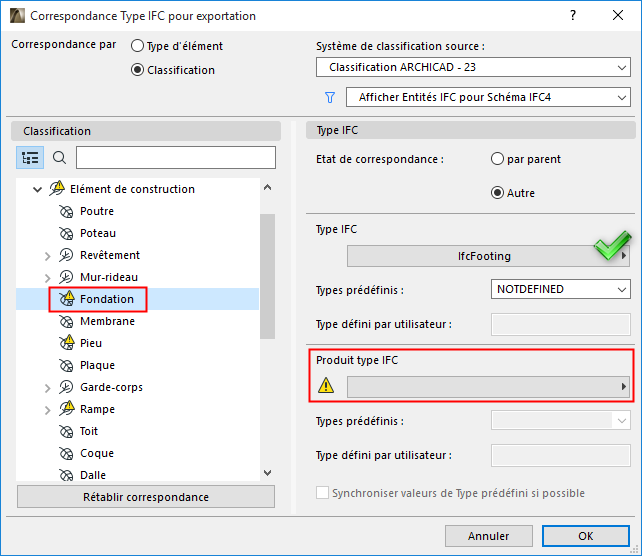Select the Membrane tree item
642x556 pixels.
point(107,321)
